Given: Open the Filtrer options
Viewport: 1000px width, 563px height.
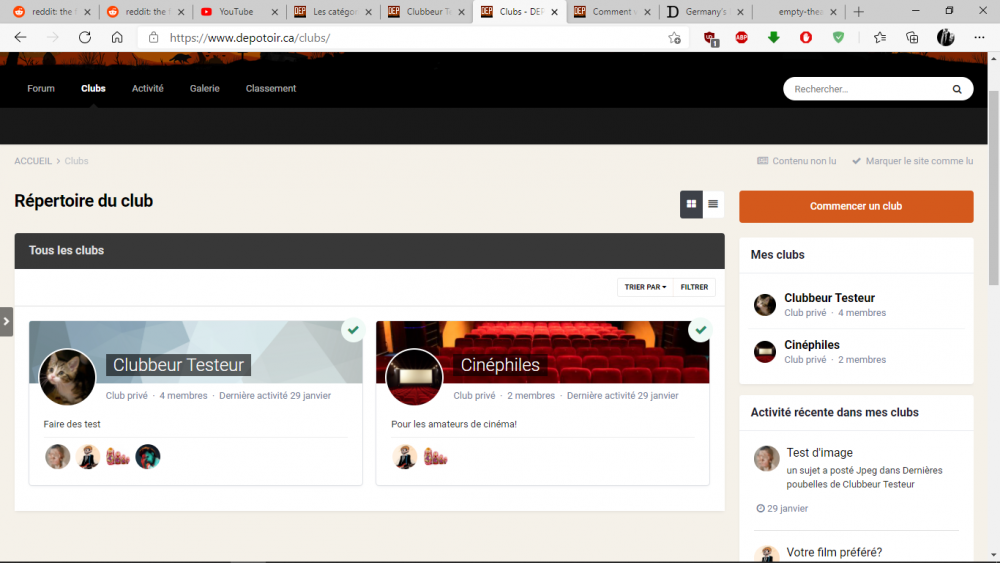Looking at the screenshot, I should click(694, 287).
